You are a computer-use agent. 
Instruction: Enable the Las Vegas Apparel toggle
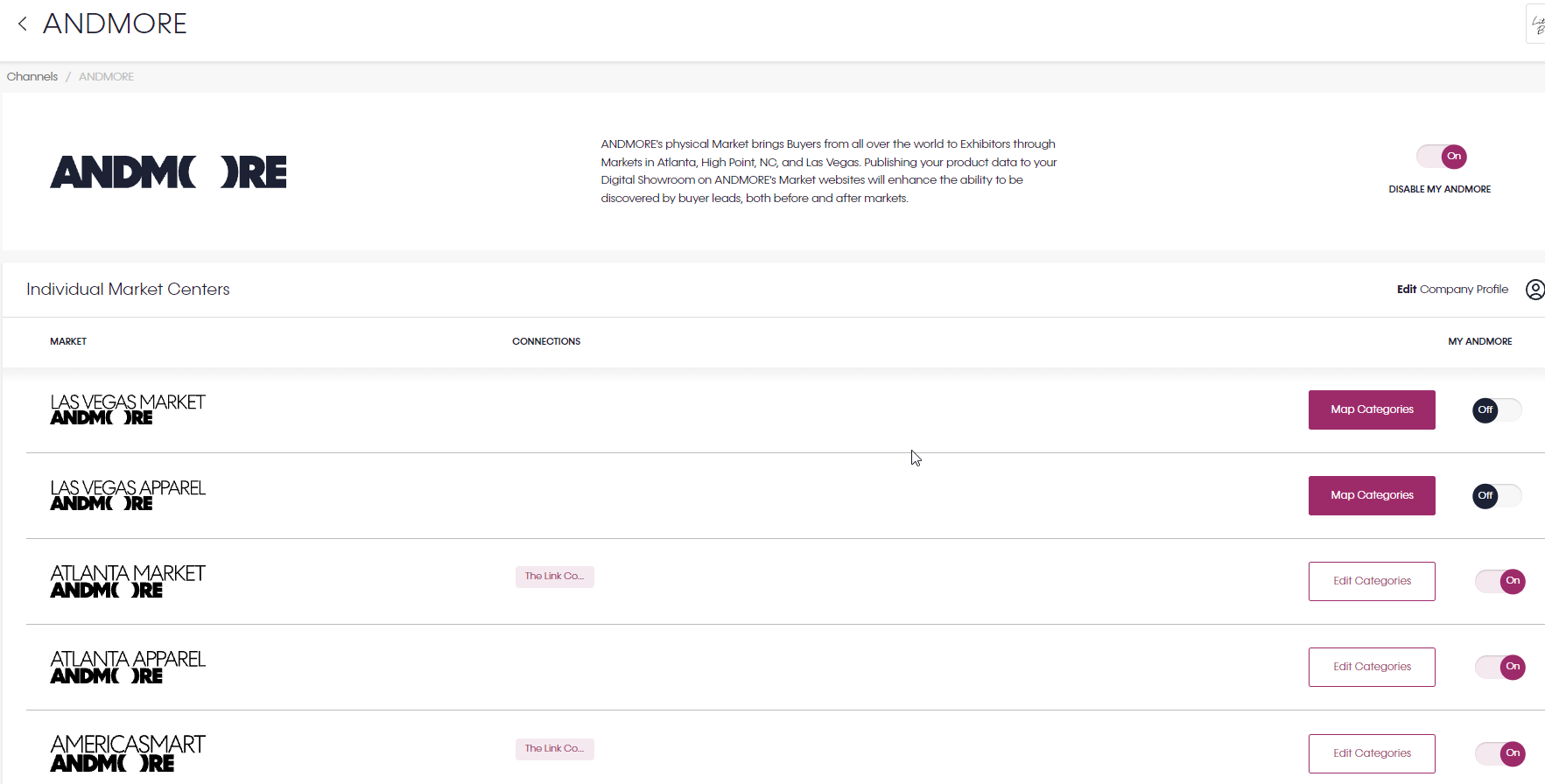(1497, 496)
